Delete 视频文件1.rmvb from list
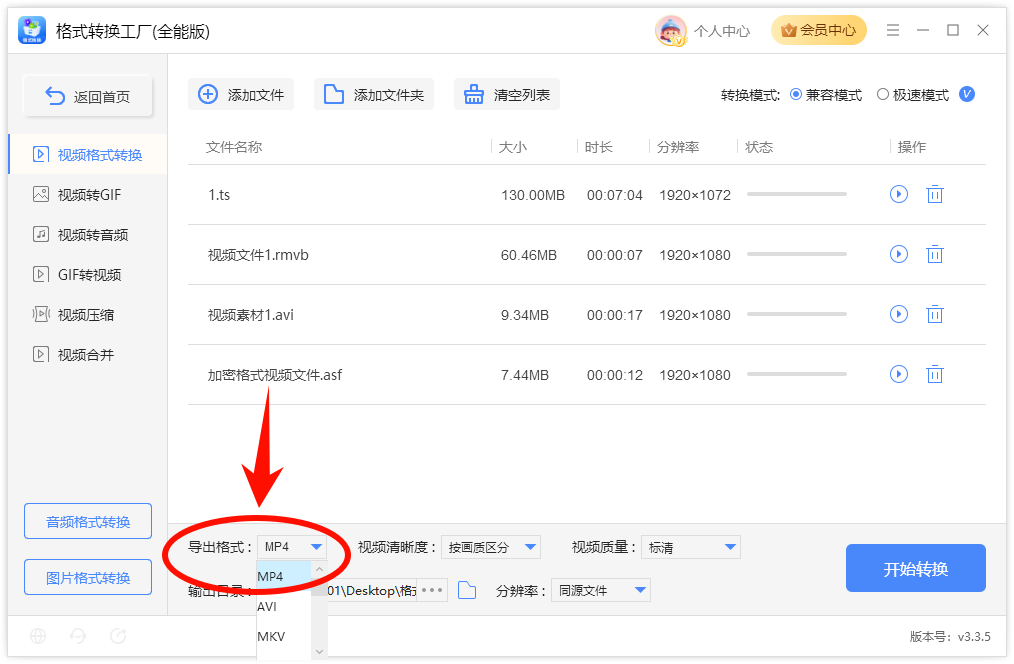Viewport: 1014px width, 664px height. click(934, 254)
